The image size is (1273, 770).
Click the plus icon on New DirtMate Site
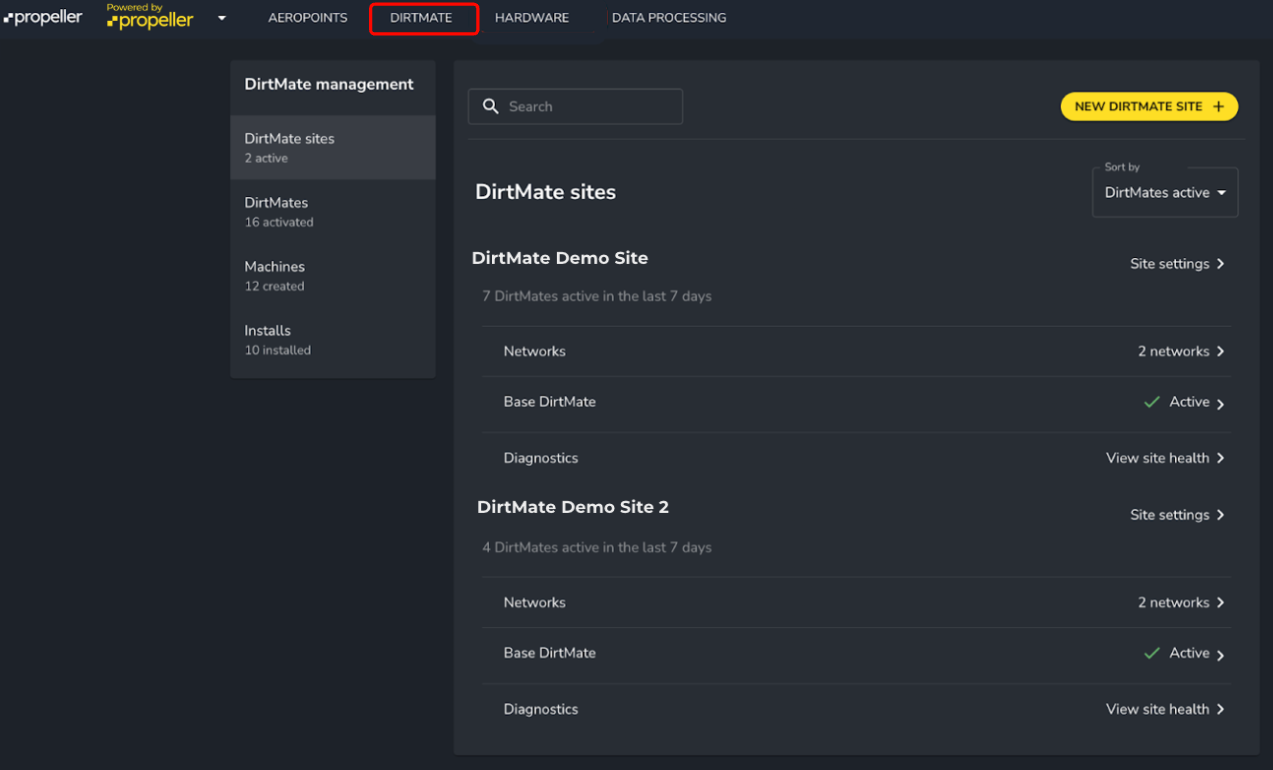tap(1217, 106)
